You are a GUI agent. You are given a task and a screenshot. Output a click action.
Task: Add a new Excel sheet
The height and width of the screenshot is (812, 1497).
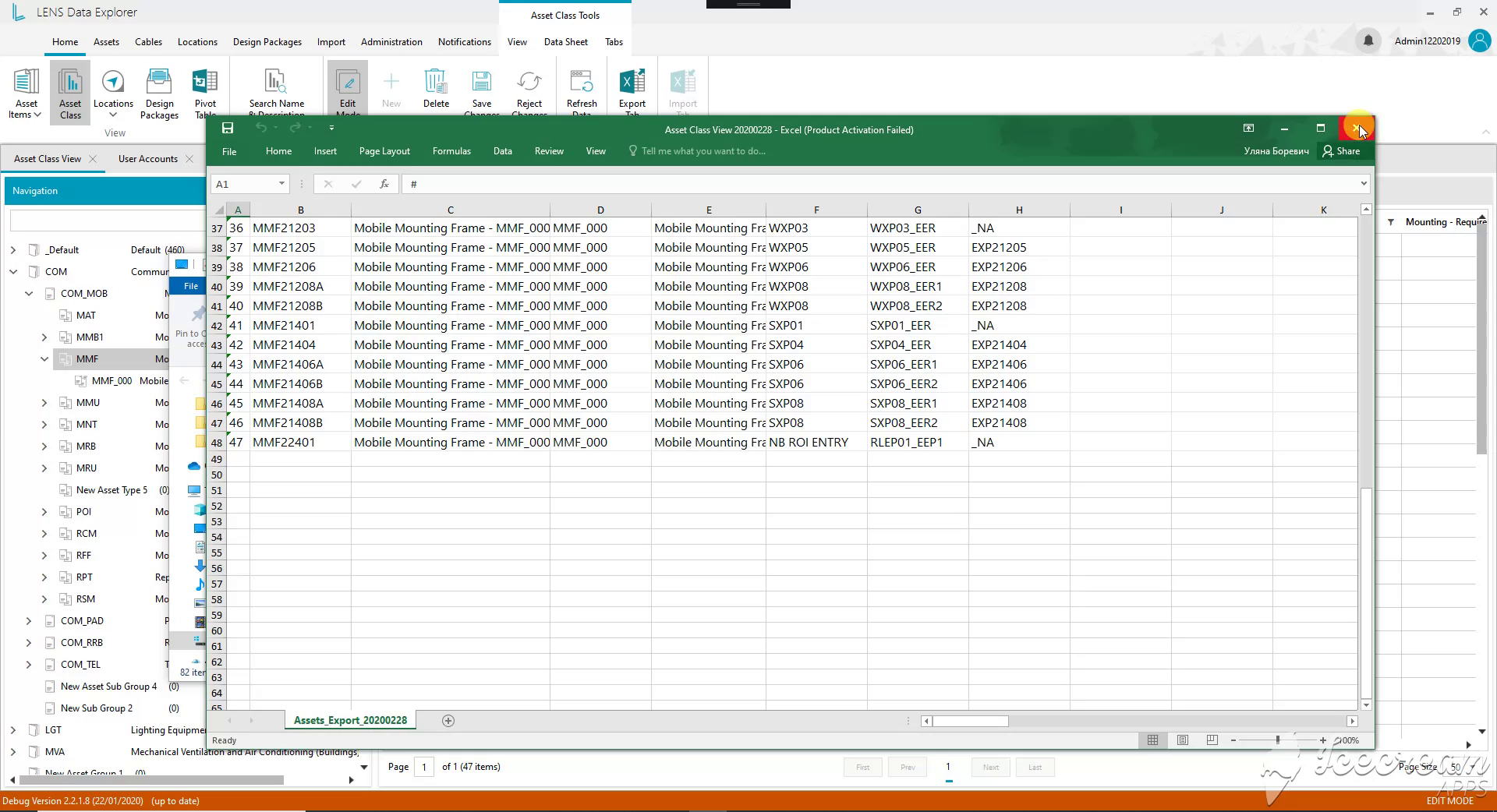pyautogui.click(x=448, y=721)
